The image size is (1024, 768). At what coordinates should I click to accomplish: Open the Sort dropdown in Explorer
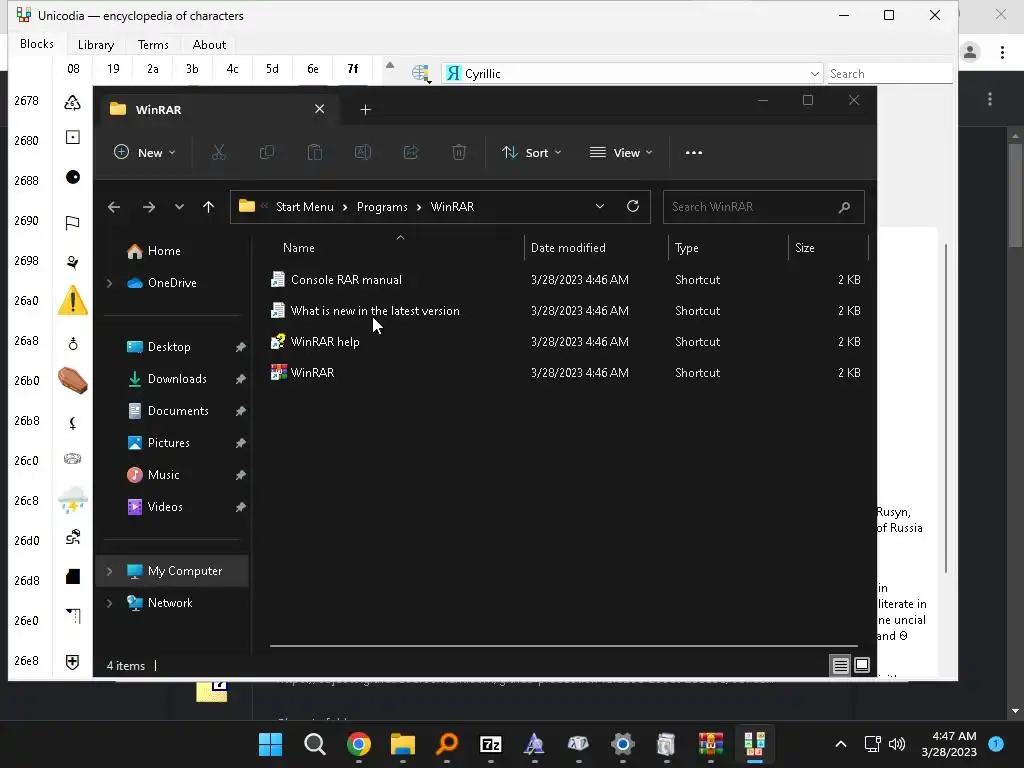coord(531,152)
